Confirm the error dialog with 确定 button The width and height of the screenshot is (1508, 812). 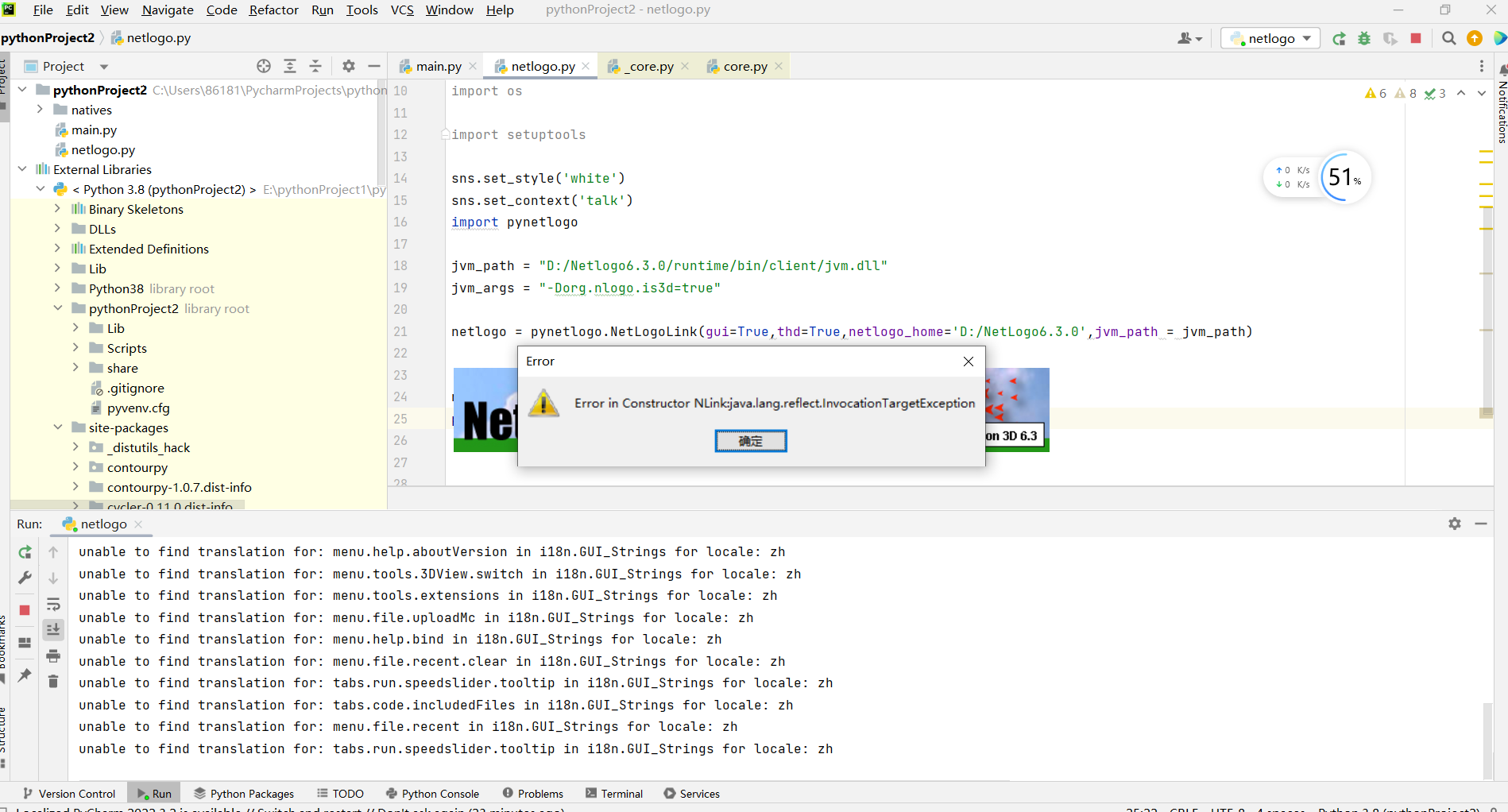point(750,441)
